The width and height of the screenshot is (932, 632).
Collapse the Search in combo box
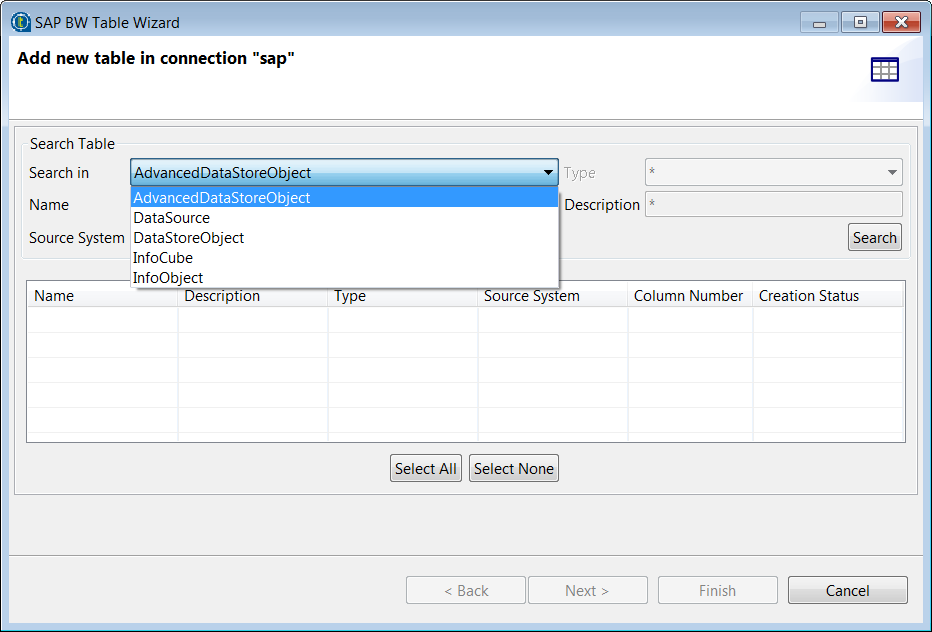tap(548, 173)
